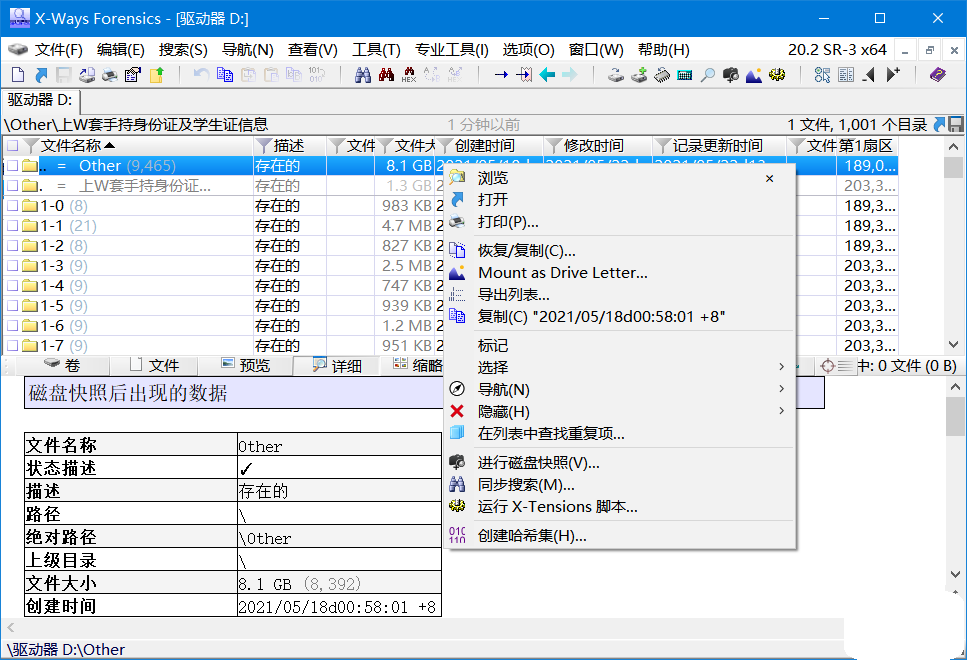Click the Open Disk toolbar icon
The image size is (967, 660).
(x=615, y=75)
